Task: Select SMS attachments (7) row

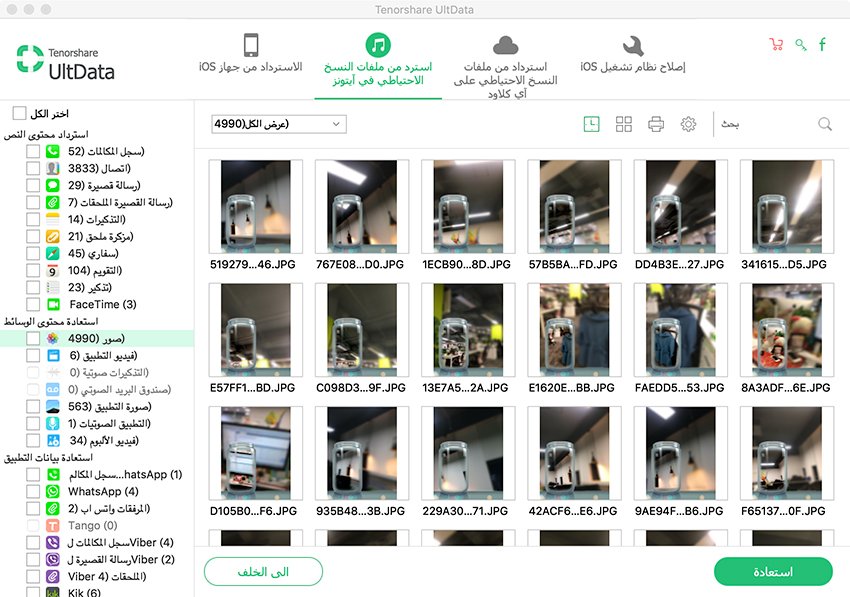Action: [x=96, y=202]
